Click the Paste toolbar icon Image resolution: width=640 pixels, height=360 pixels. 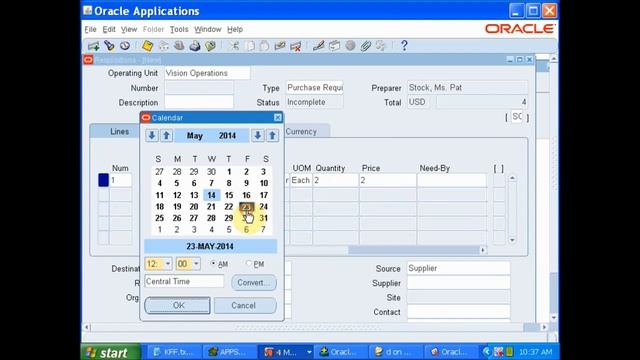click(x=264, y=46)
